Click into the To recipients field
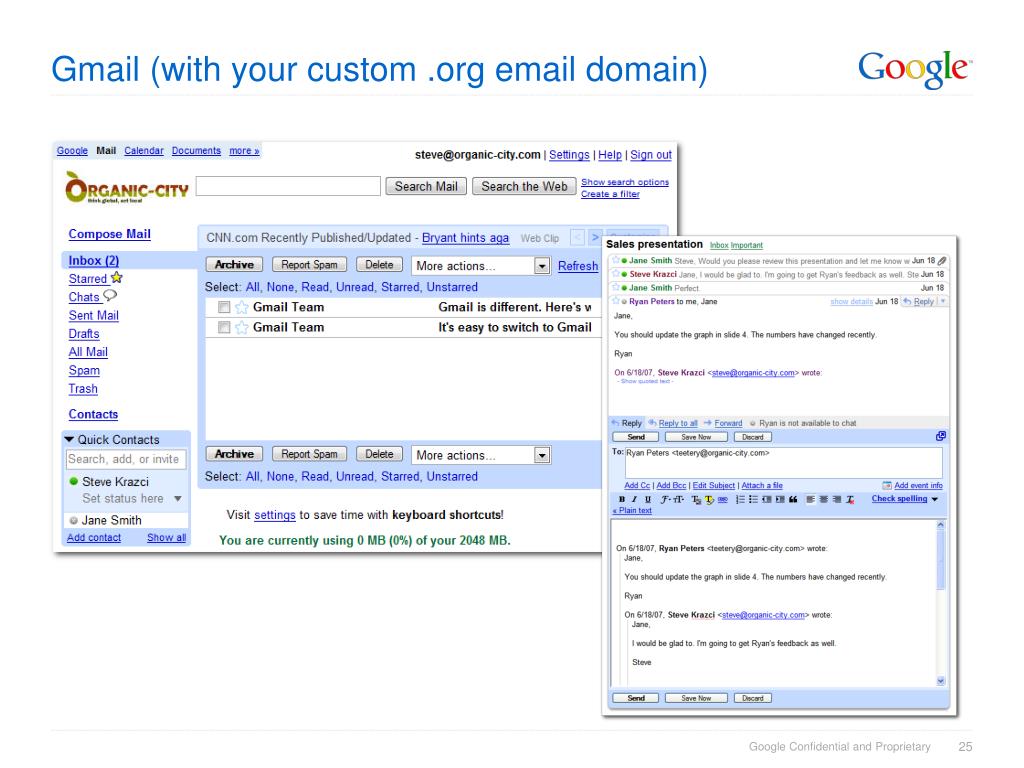The width and height of the screenshot is (1024, 768). click(x=784, y=462)
